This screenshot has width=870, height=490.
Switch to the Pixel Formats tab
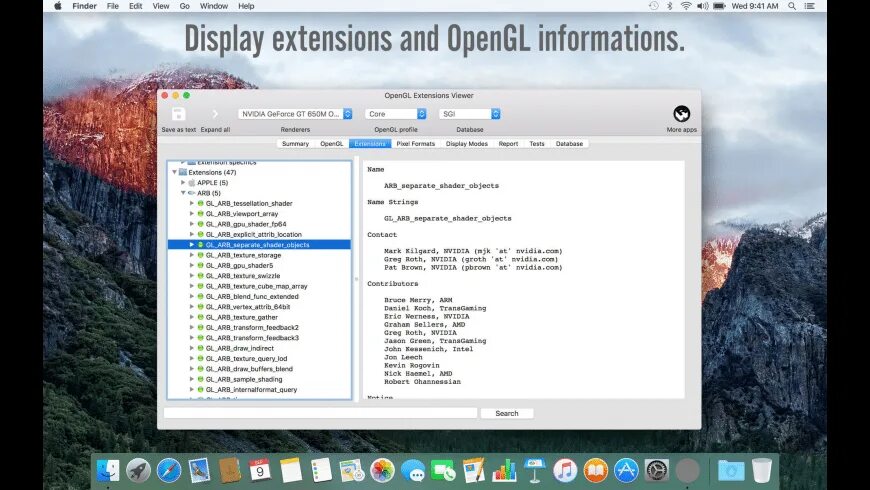(x=416, y=144)
